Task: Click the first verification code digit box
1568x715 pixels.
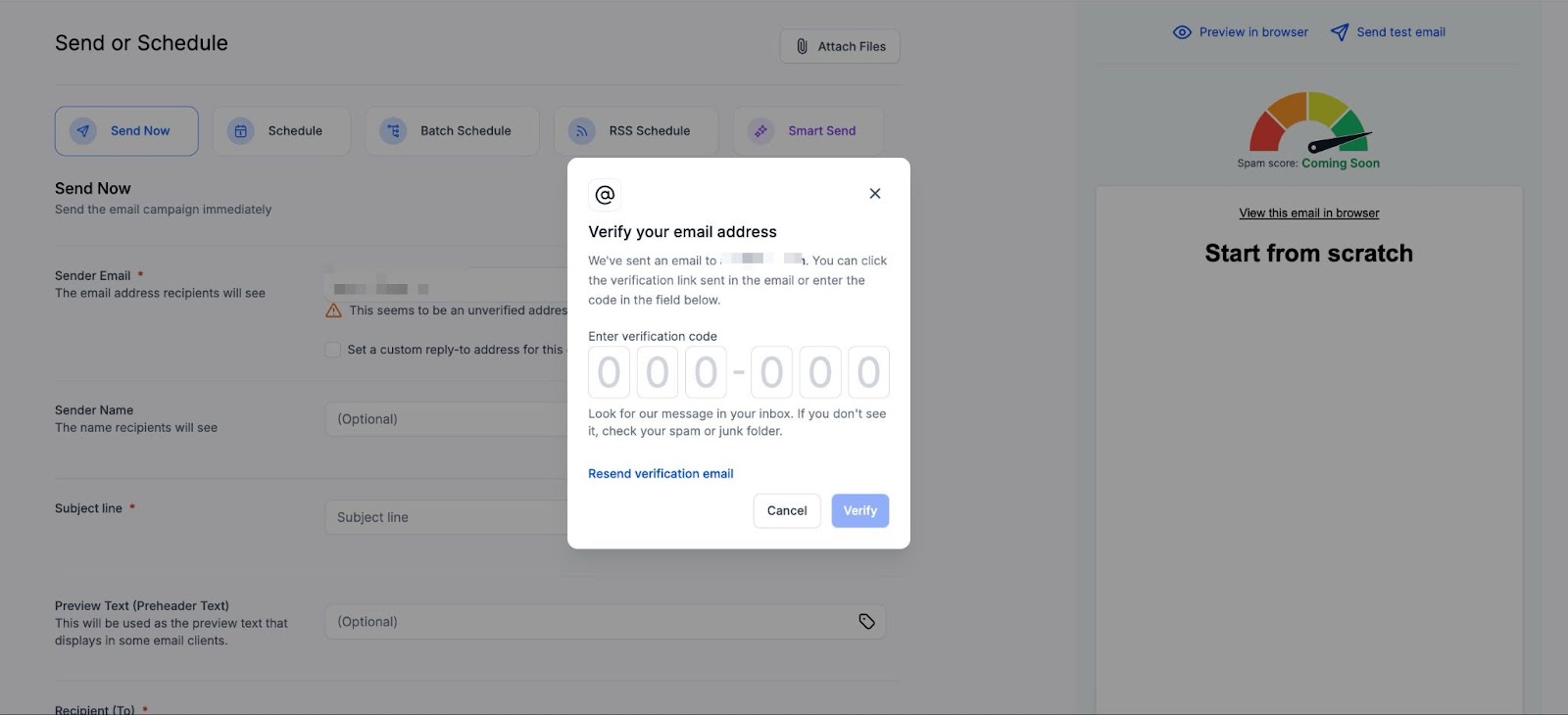Action: point(610,372)
